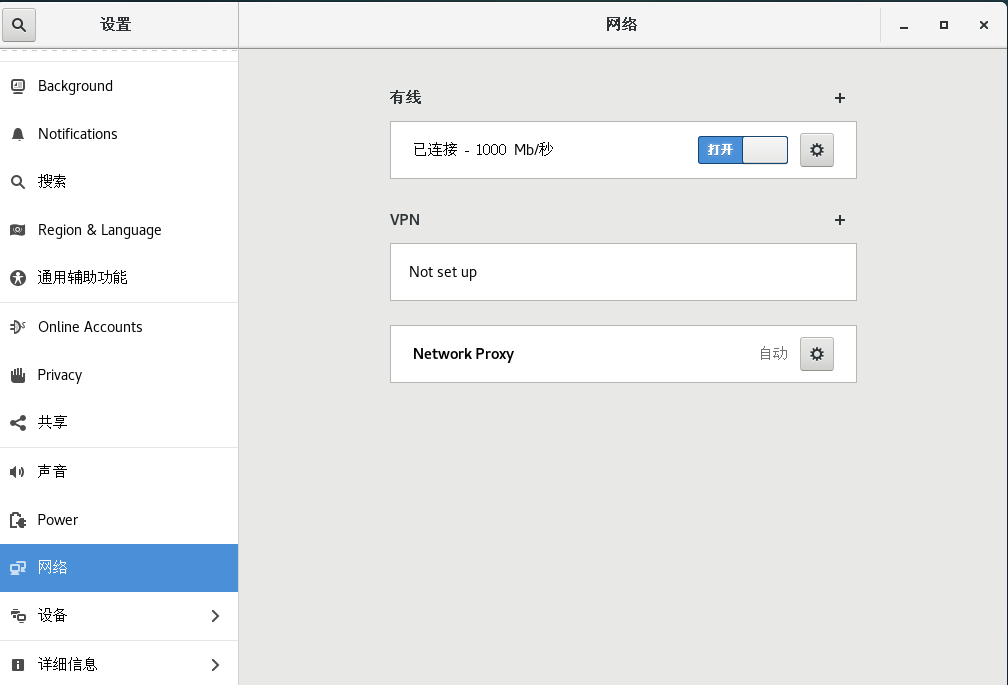Viewport: 1008px width, 685px height.
Task: Turn off the wired connection switch
Action: 743,150
